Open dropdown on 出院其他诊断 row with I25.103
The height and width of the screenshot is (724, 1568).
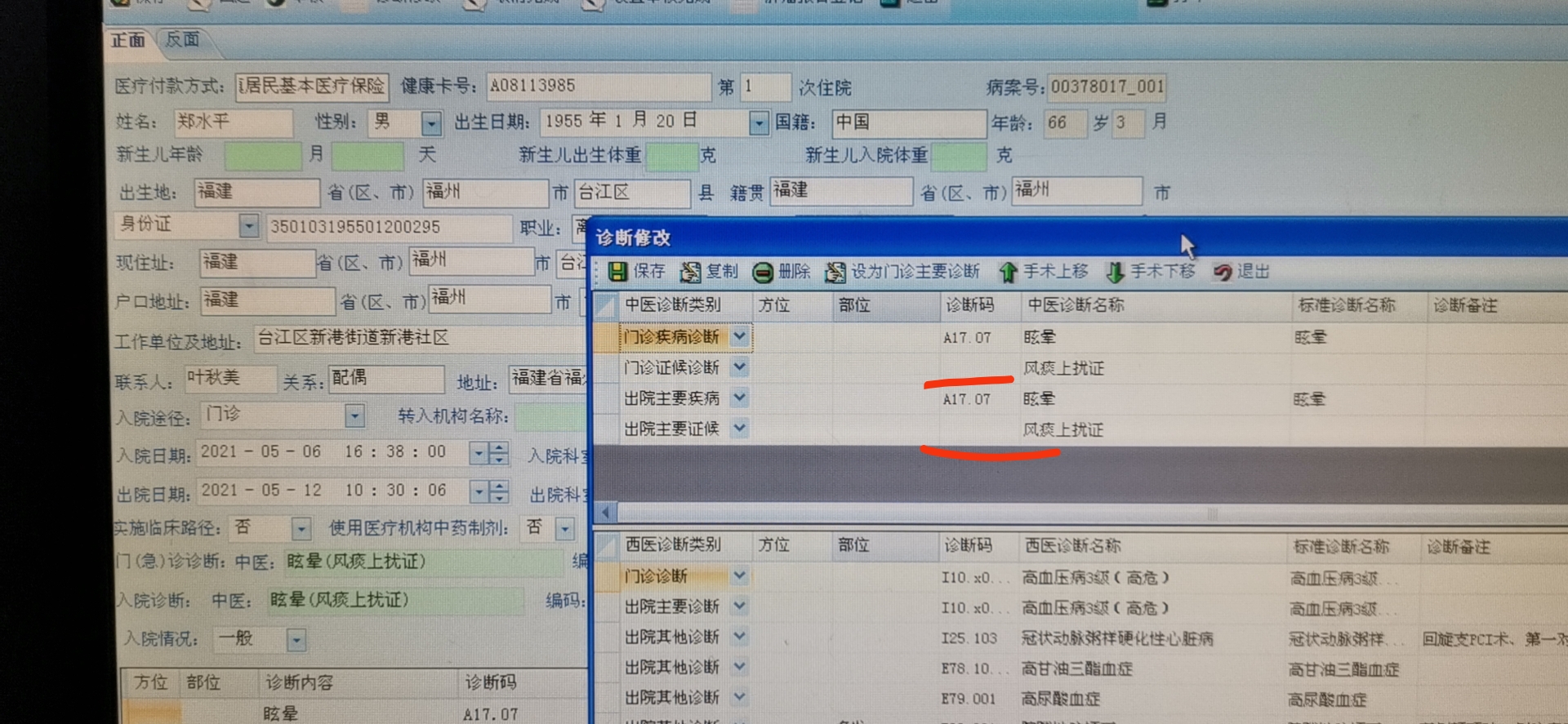[740, 636]
